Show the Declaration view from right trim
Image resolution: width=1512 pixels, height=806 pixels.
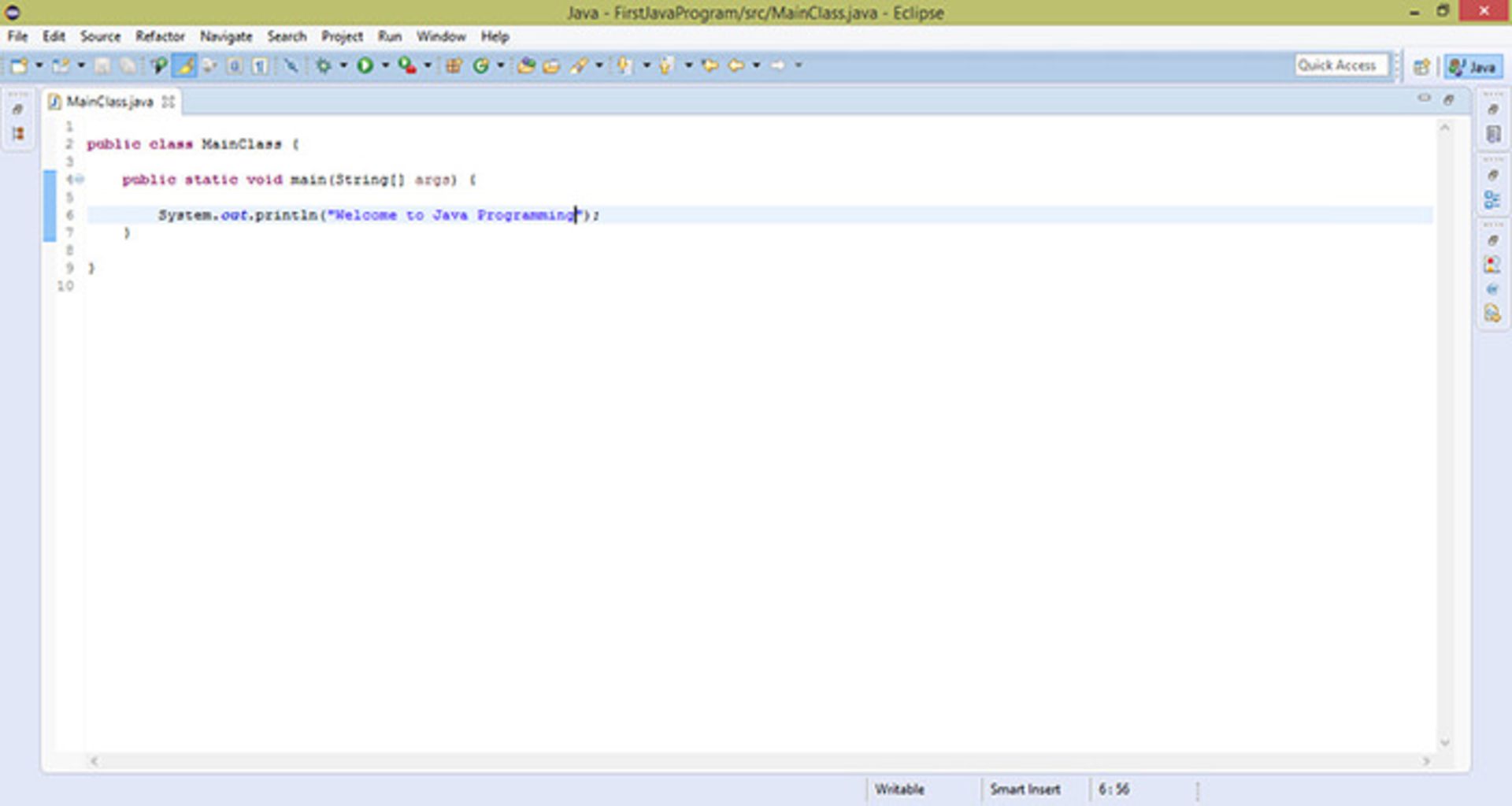[1493, 314]
